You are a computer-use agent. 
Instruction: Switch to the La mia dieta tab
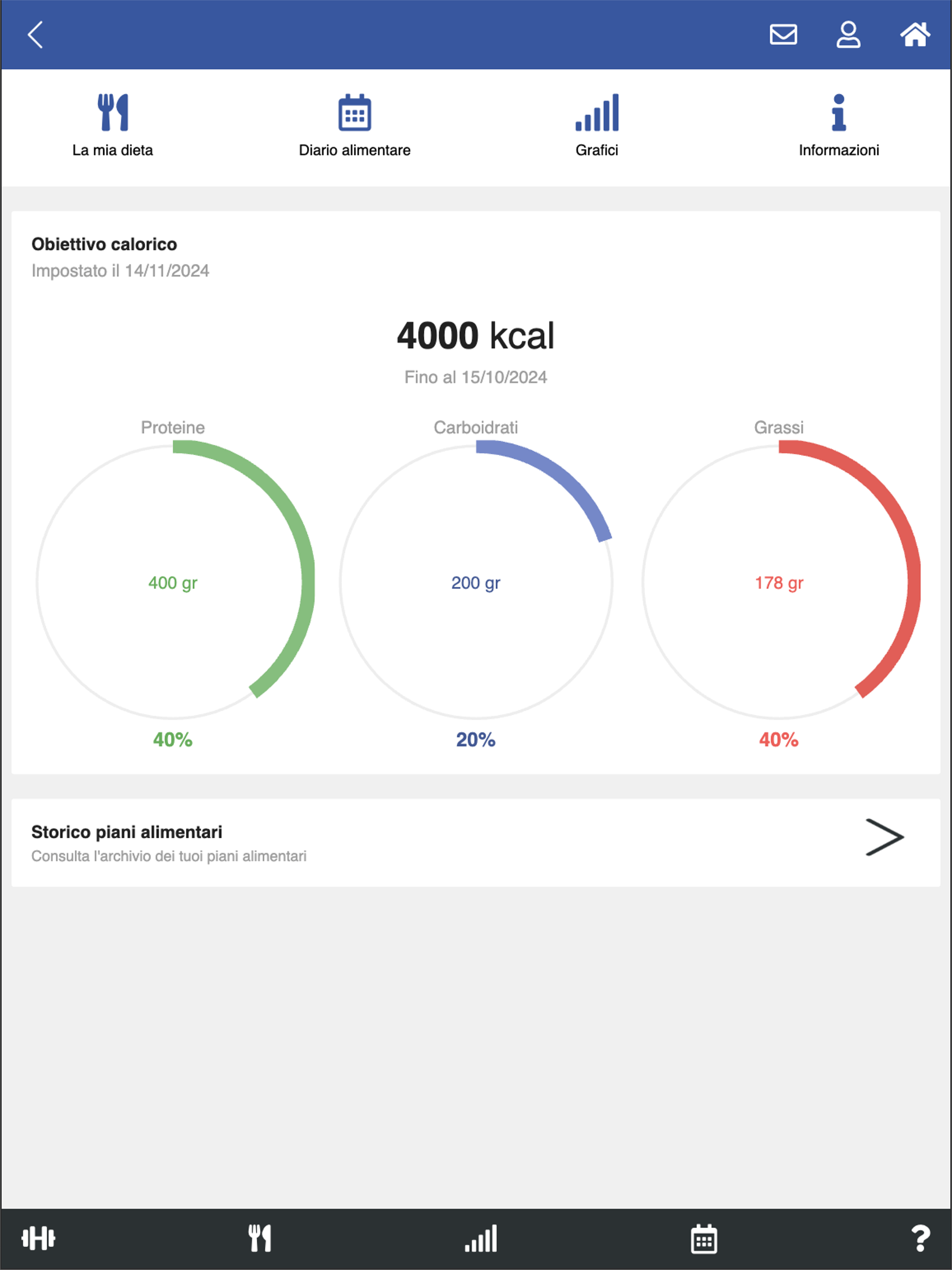pyautogui.click(x=112, y=126)
